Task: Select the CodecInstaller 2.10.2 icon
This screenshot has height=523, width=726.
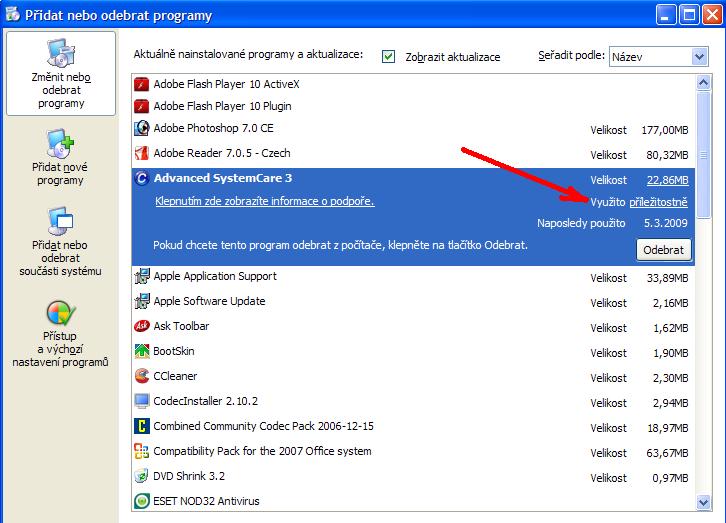Action: 141,401
